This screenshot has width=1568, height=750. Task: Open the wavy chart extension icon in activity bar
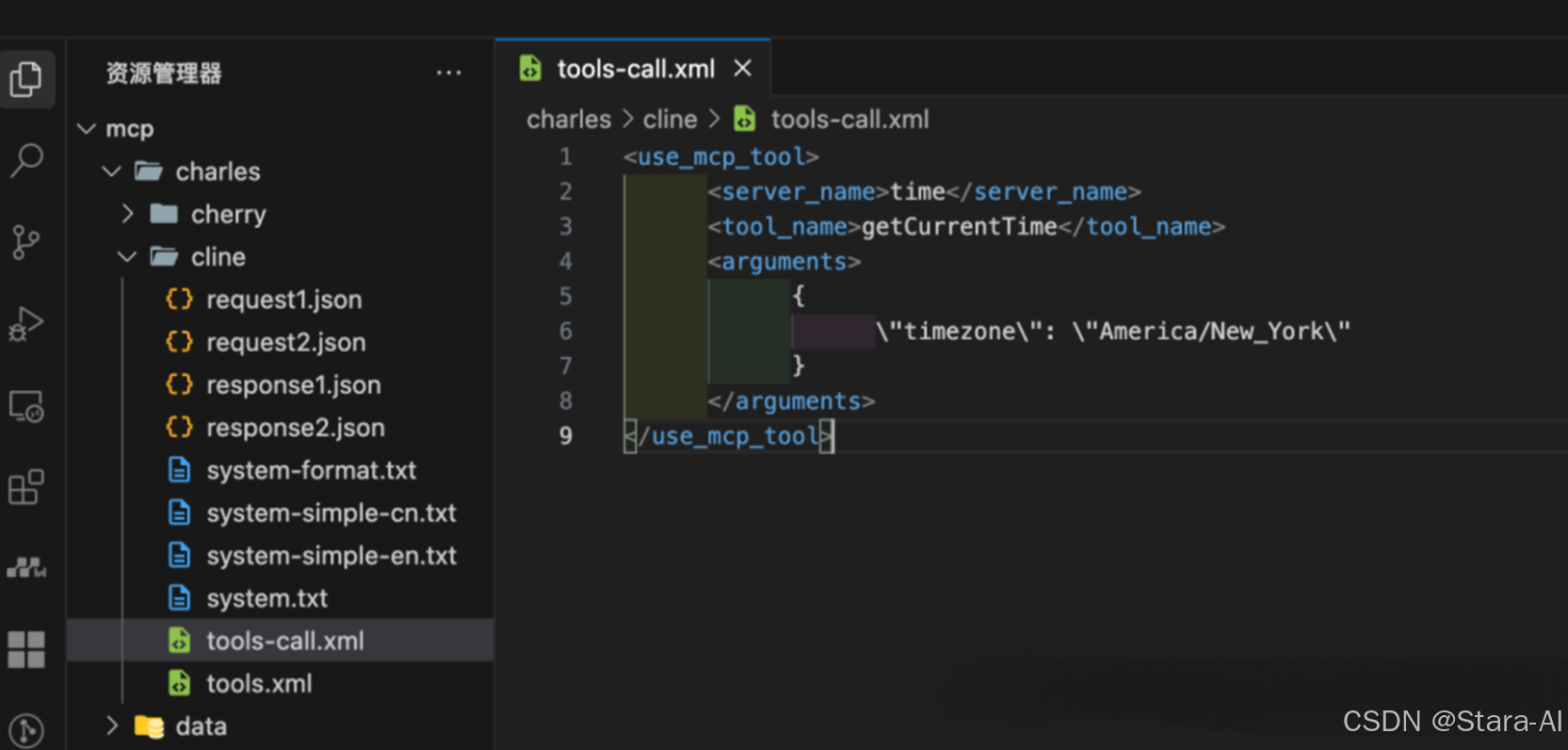(26, 568)
